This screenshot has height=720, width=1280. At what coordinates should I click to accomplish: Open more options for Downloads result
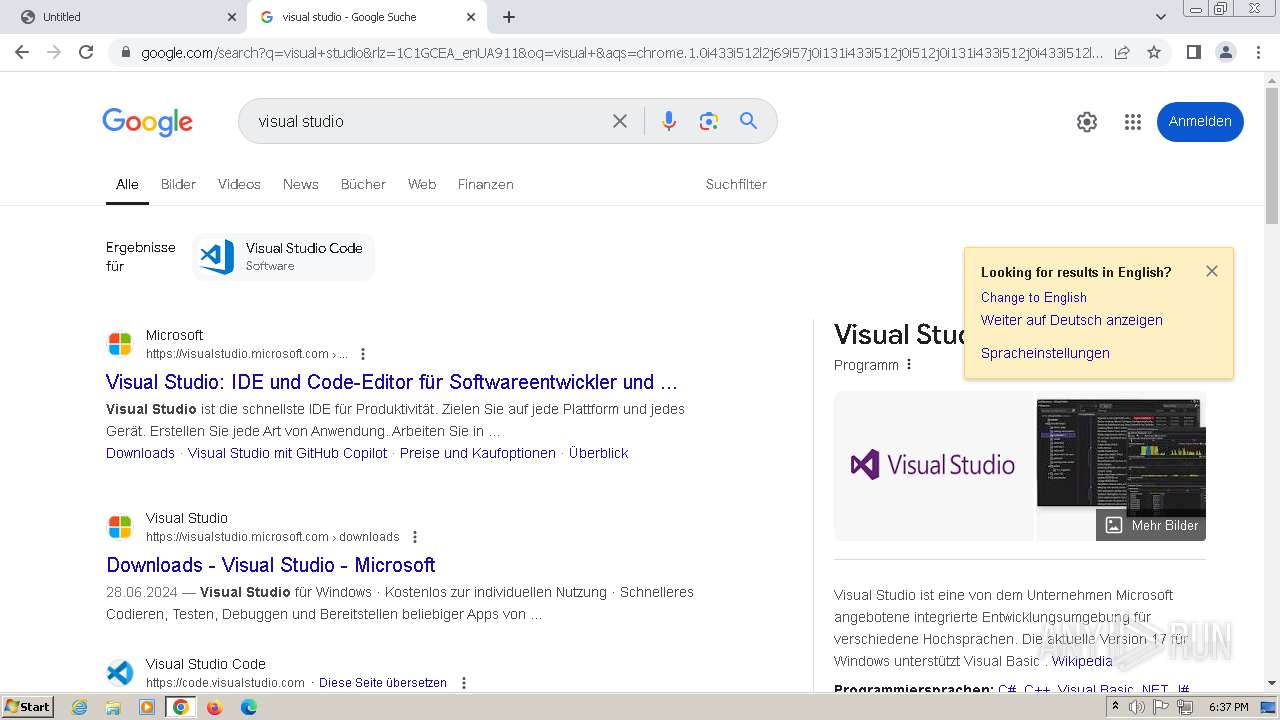pos(415,537)
